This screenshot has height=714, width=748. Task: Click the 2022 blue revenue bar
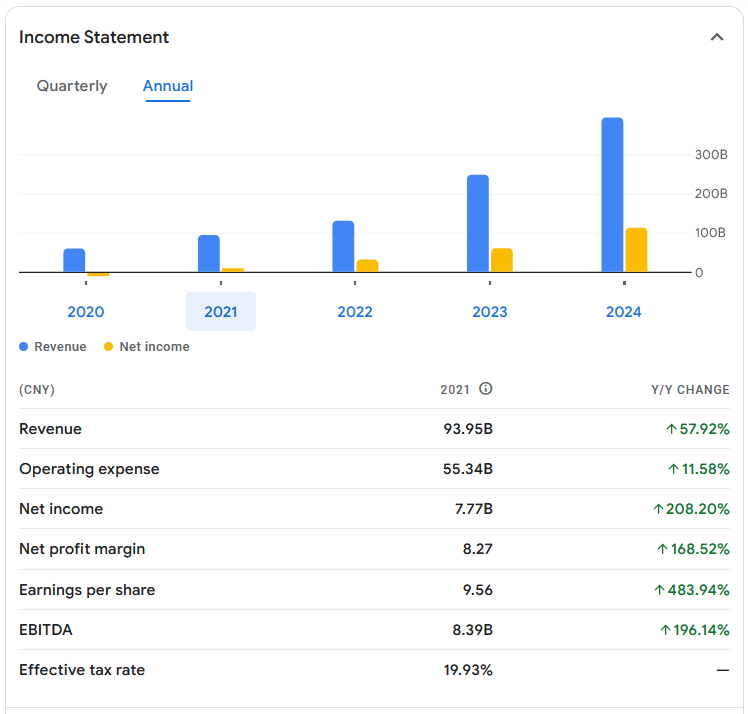coord(343,246)
